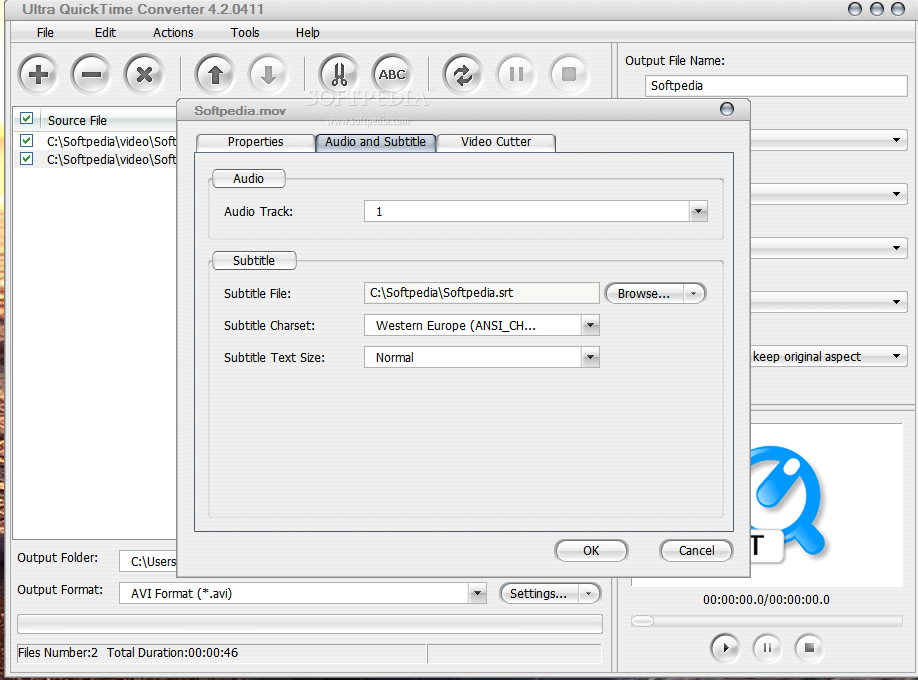Open the Subtitle Text Size dropdown

point(591,357)
